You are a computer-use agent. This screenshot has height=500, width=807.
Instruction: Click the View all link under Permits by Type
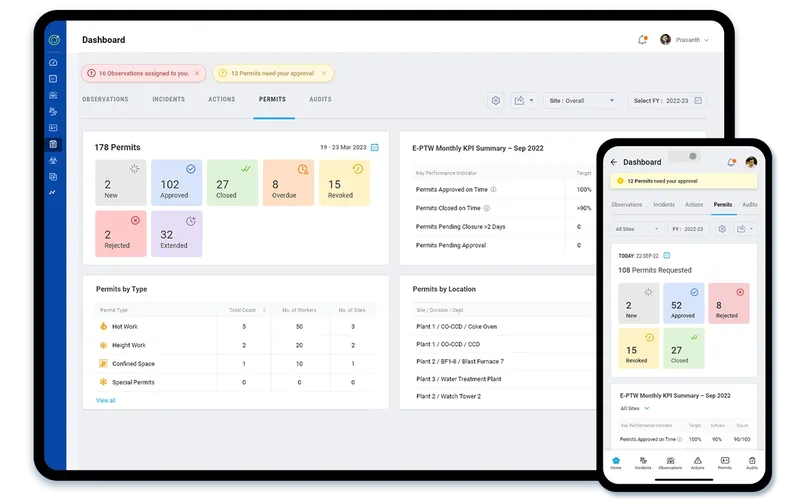coord(106,400)
